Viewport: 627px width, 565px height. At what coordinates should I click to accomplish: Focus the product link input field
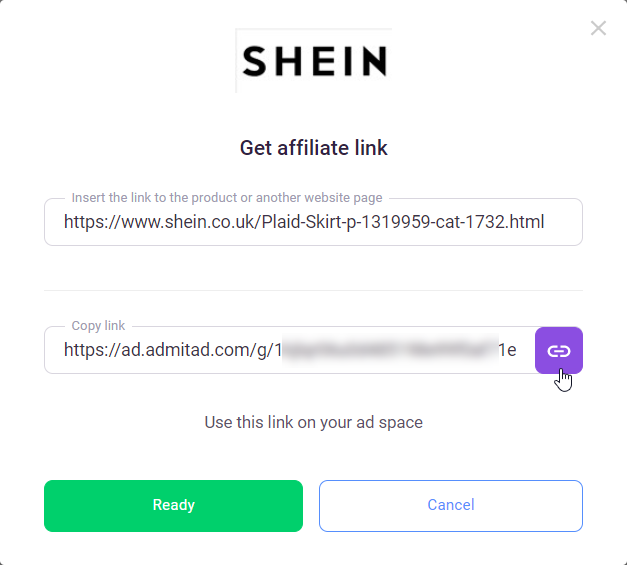tap(313, 222)
